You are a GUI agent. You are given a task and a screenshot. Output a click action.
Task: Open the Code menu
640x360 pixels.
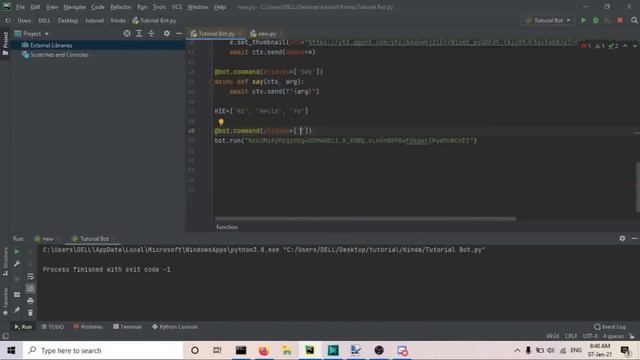(98, 7)
